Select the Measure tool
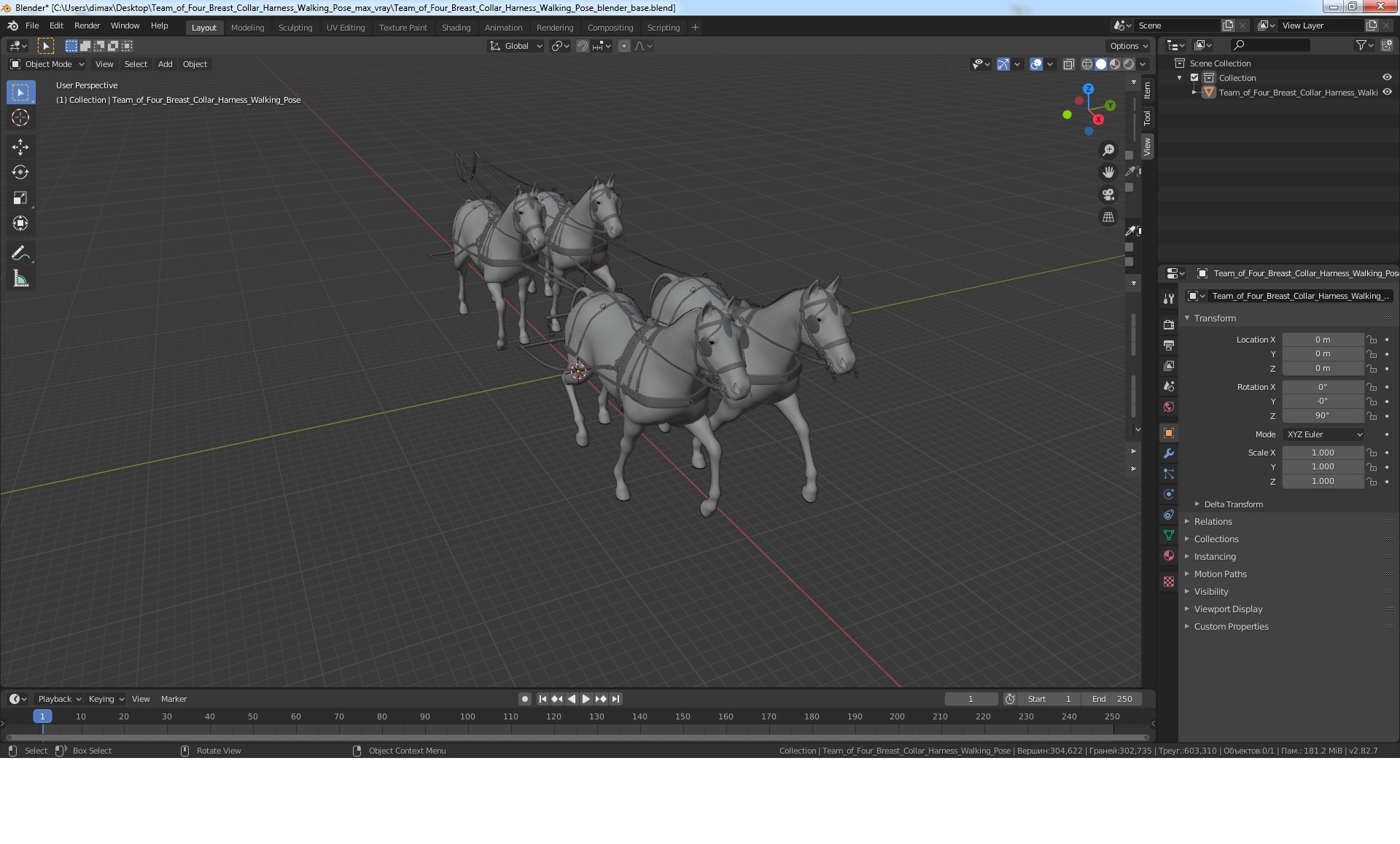Viewport: 1400px width, 844px height. (20, 279)
